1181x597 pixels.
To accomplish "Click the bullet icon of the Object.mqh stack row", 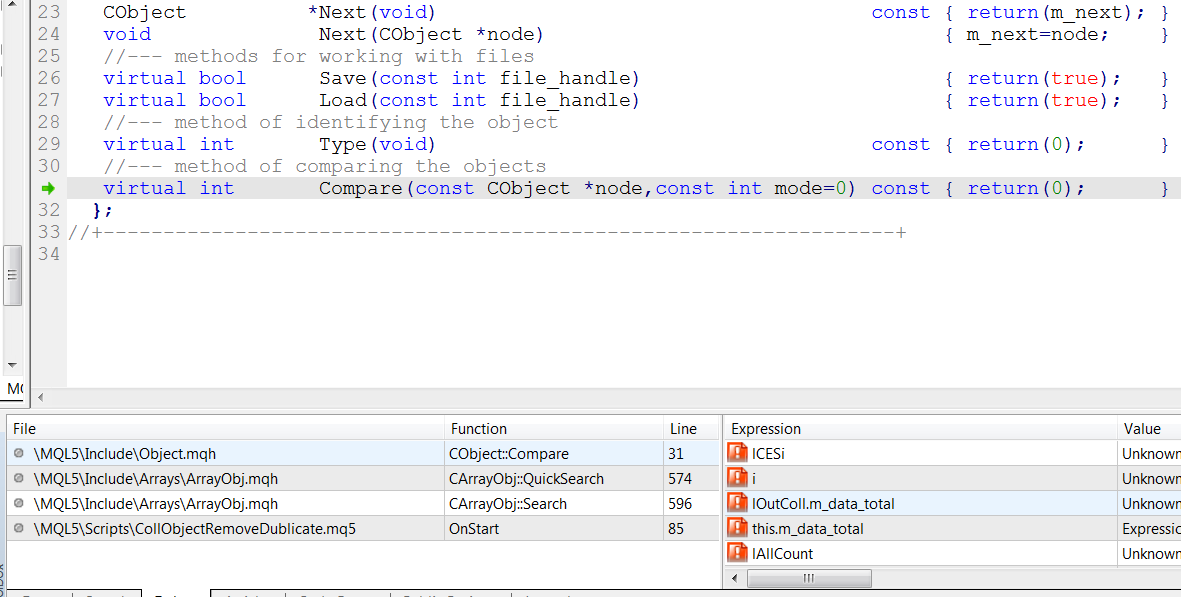I will tap(19, 453).
